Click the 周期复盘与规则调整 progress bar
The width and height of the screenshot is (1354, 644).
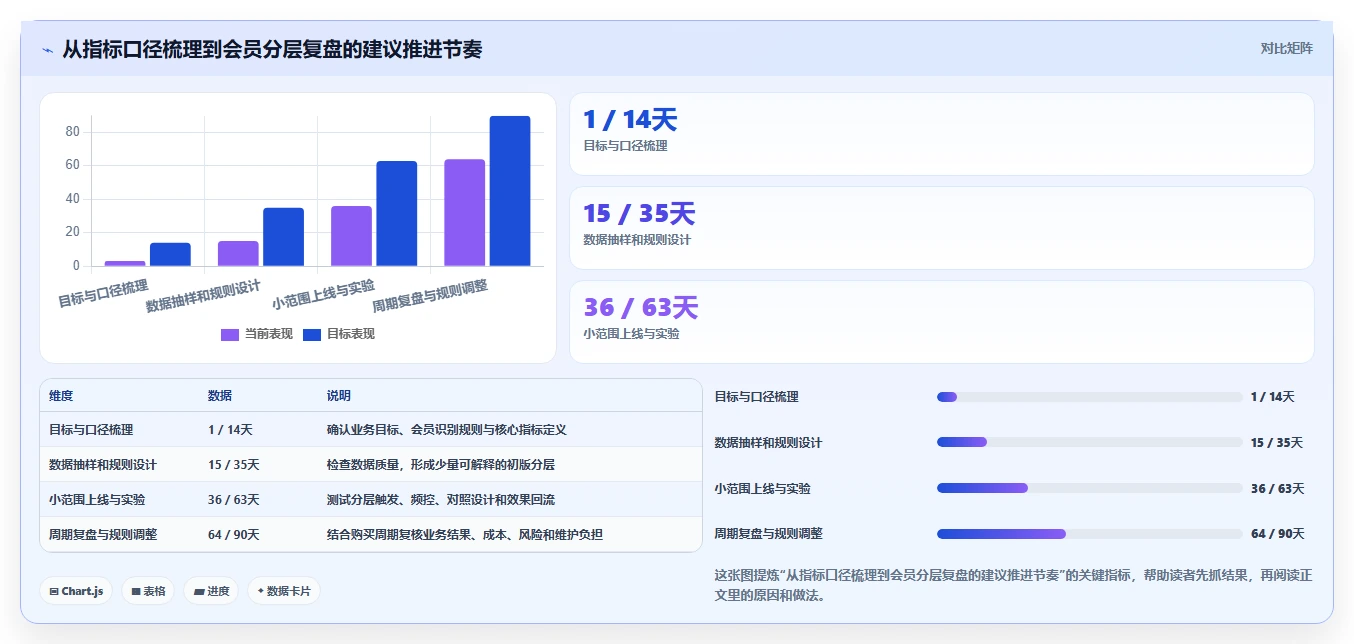[x=1089, y=534]
